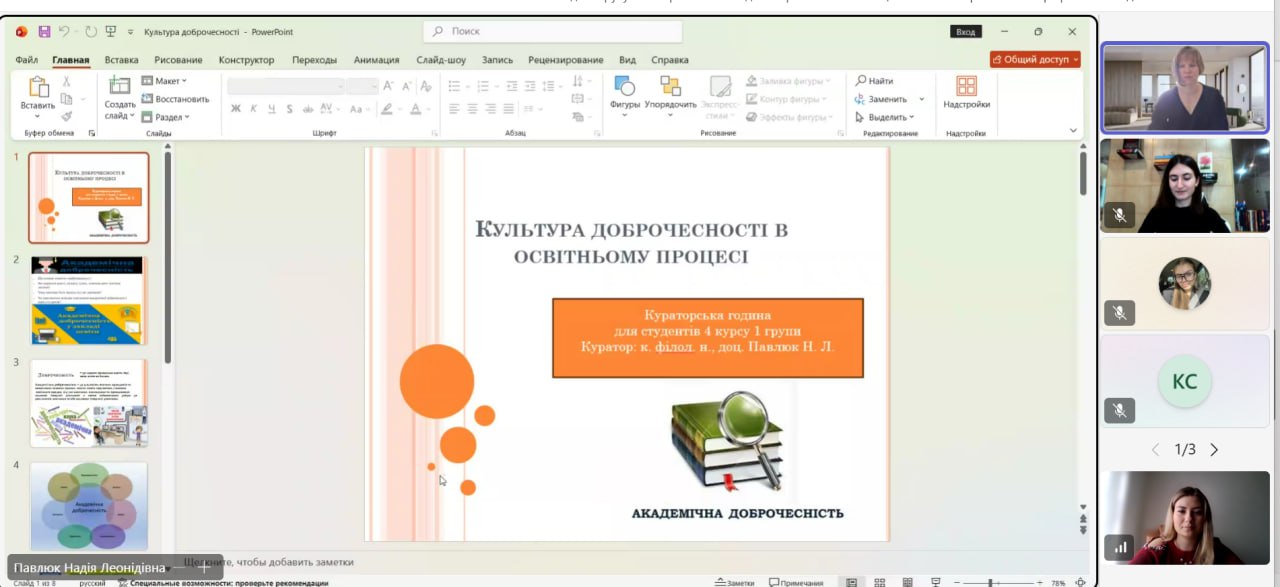Viewport: 1280px width, 587px height.
Task: Toggle normal view button in status bar
Action: pos(851,582)
